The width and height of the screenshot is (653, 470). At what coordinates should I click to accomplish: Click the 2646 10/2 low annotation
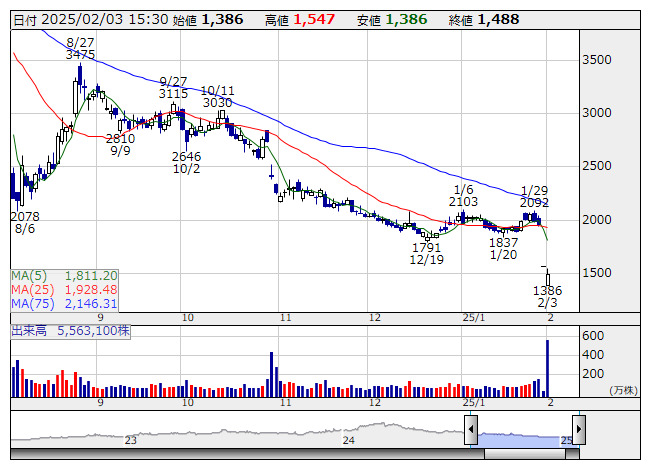tap(186, 162)
